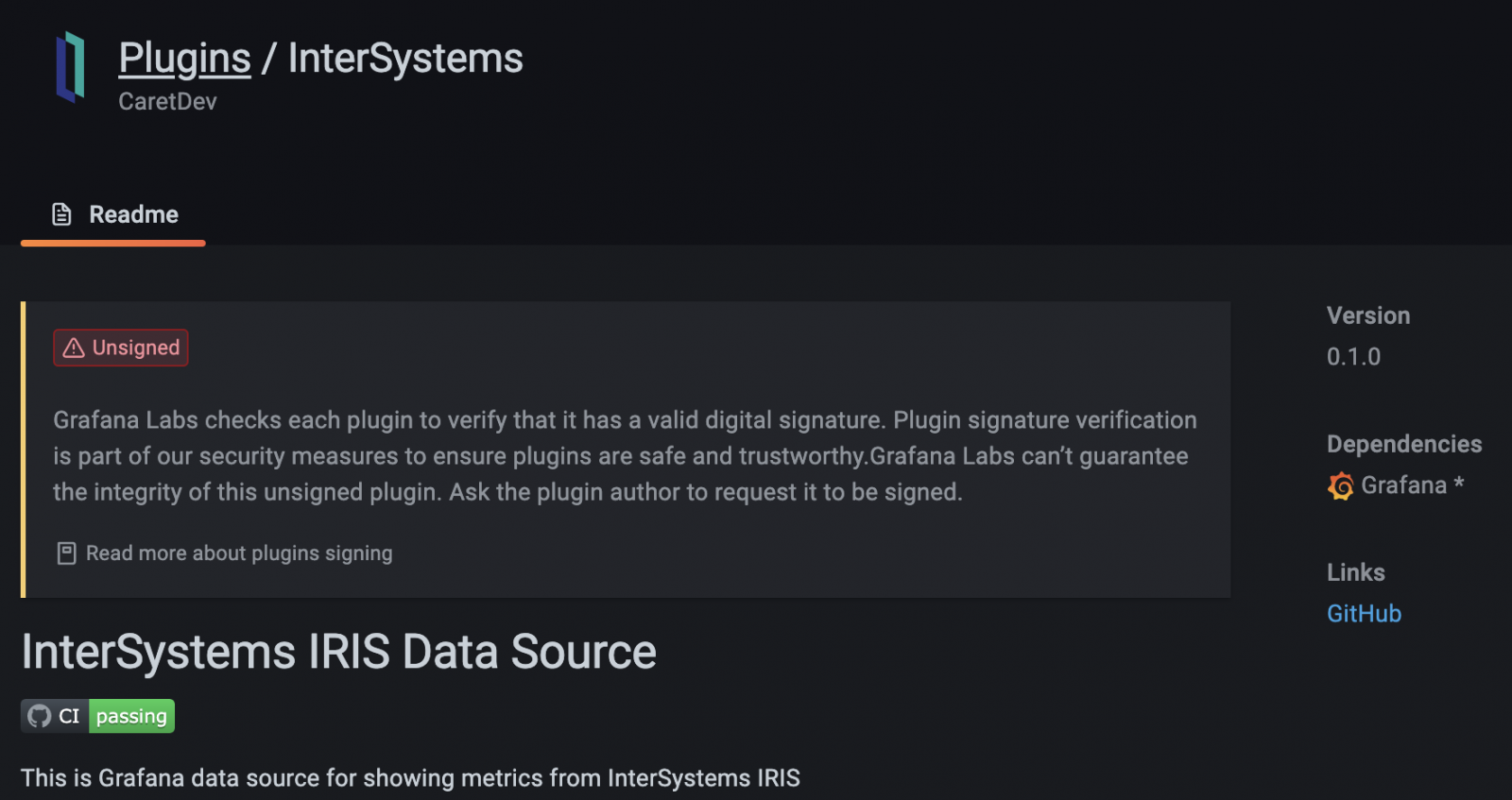1512x800 pixels.
Task: Click the warning triangle in Unsigned badge
Action: [74, 349]
